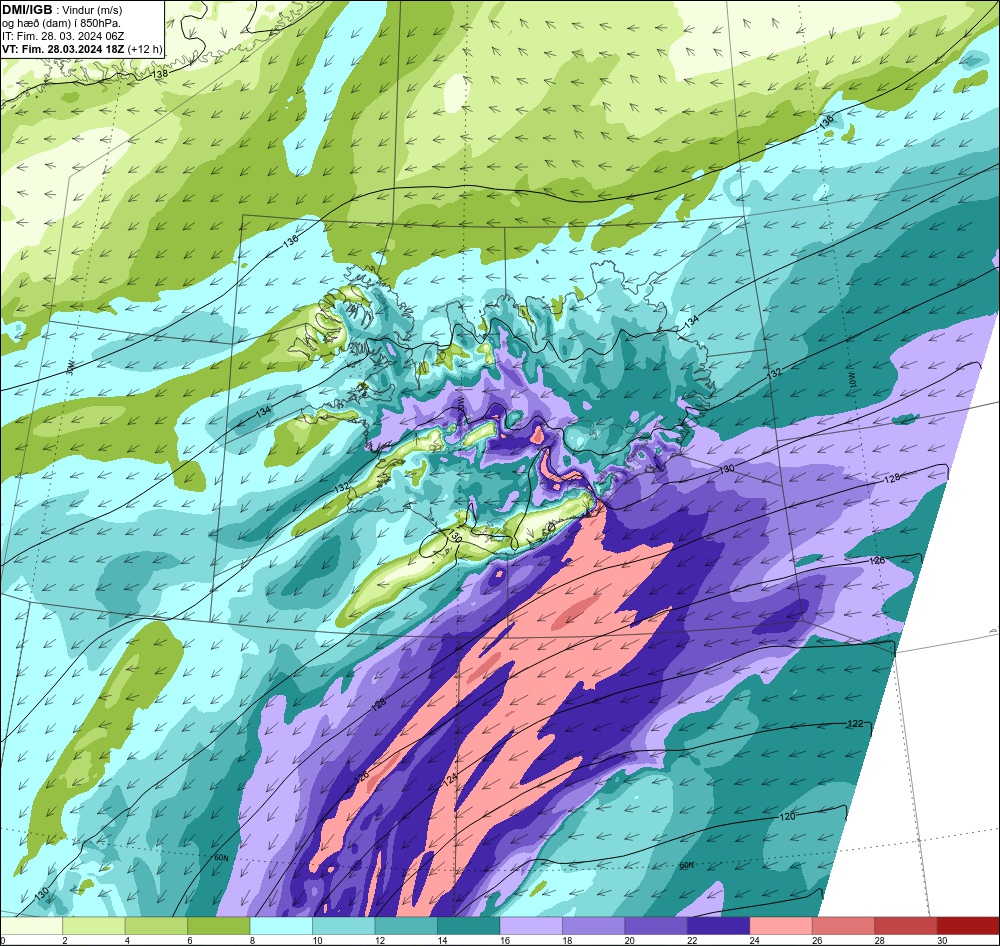Click the lavender 16–18 m/s legend swatch

click(531, 926)
